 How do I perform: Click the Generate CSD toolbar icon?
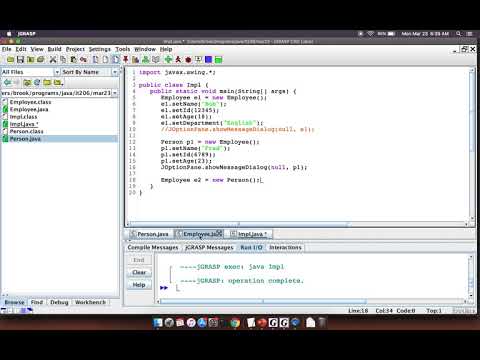click(96, 60)
